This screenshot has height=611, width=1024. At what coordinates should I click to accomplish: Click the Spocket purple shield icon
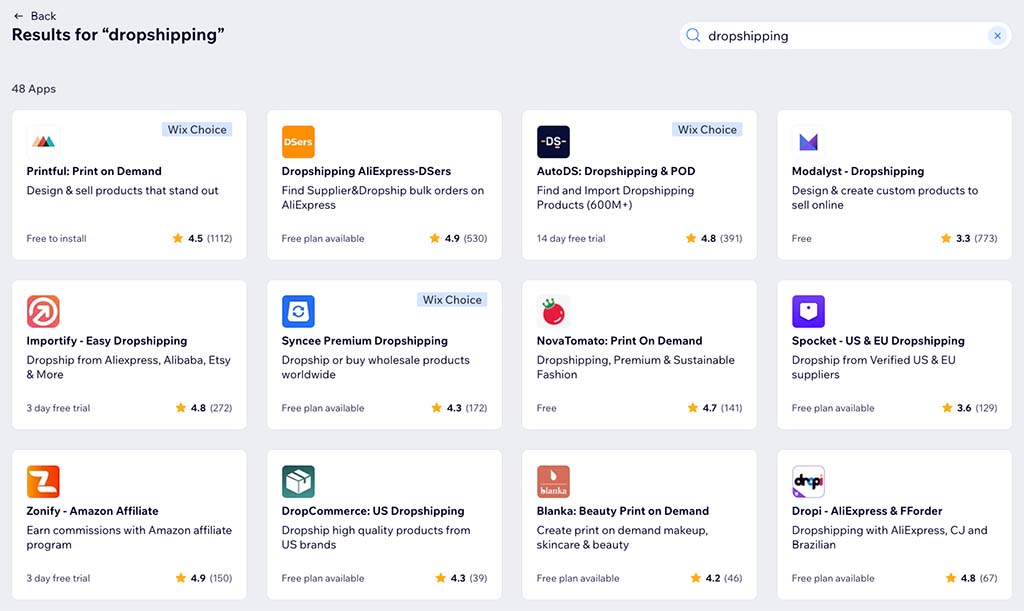[x=808, y=311]
